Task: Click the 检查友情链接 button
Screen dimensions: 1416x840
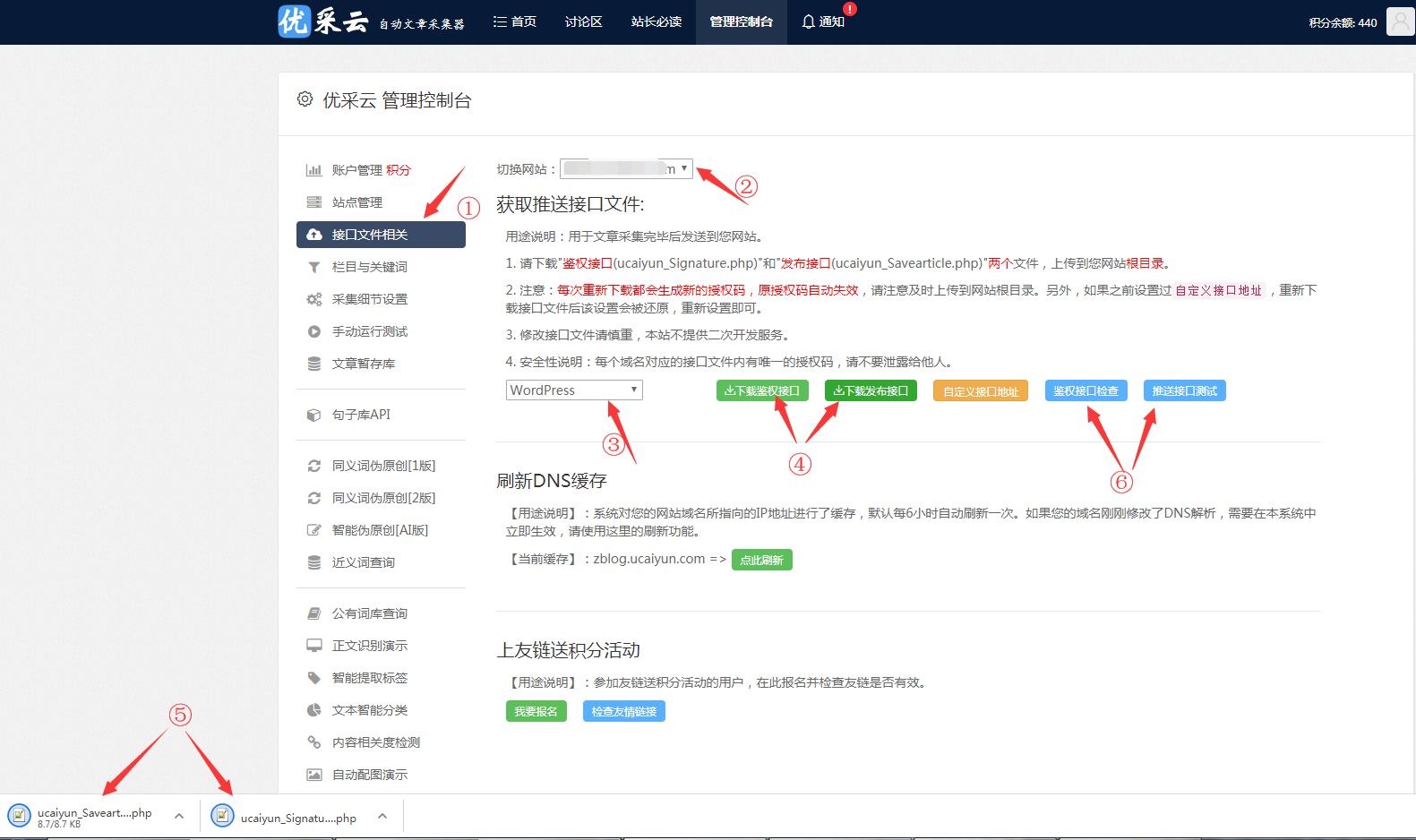Action: 623,711
